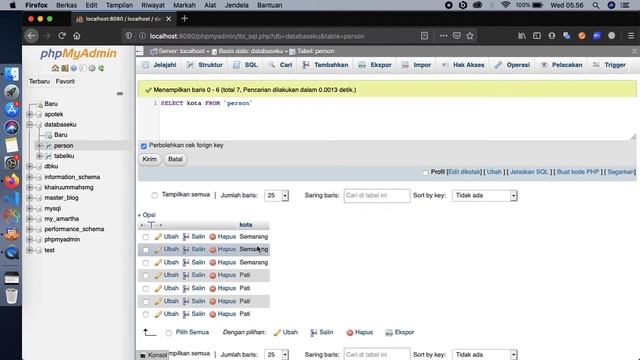Image resolution: width=640 pixels, height=360 pixels.
Task: Click the Firefox home button icon
Action: point(77,36)
